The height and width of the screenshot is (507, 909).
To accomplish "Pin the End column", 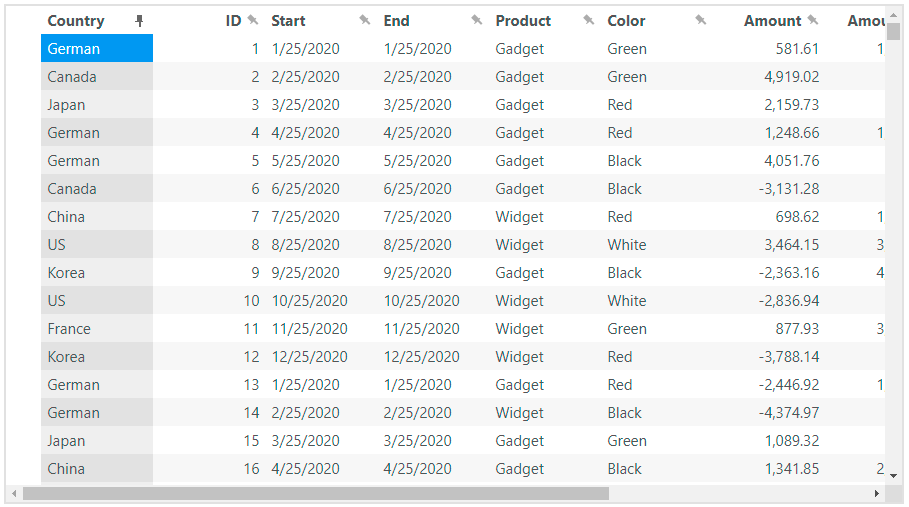I will [x=477, y=21].
